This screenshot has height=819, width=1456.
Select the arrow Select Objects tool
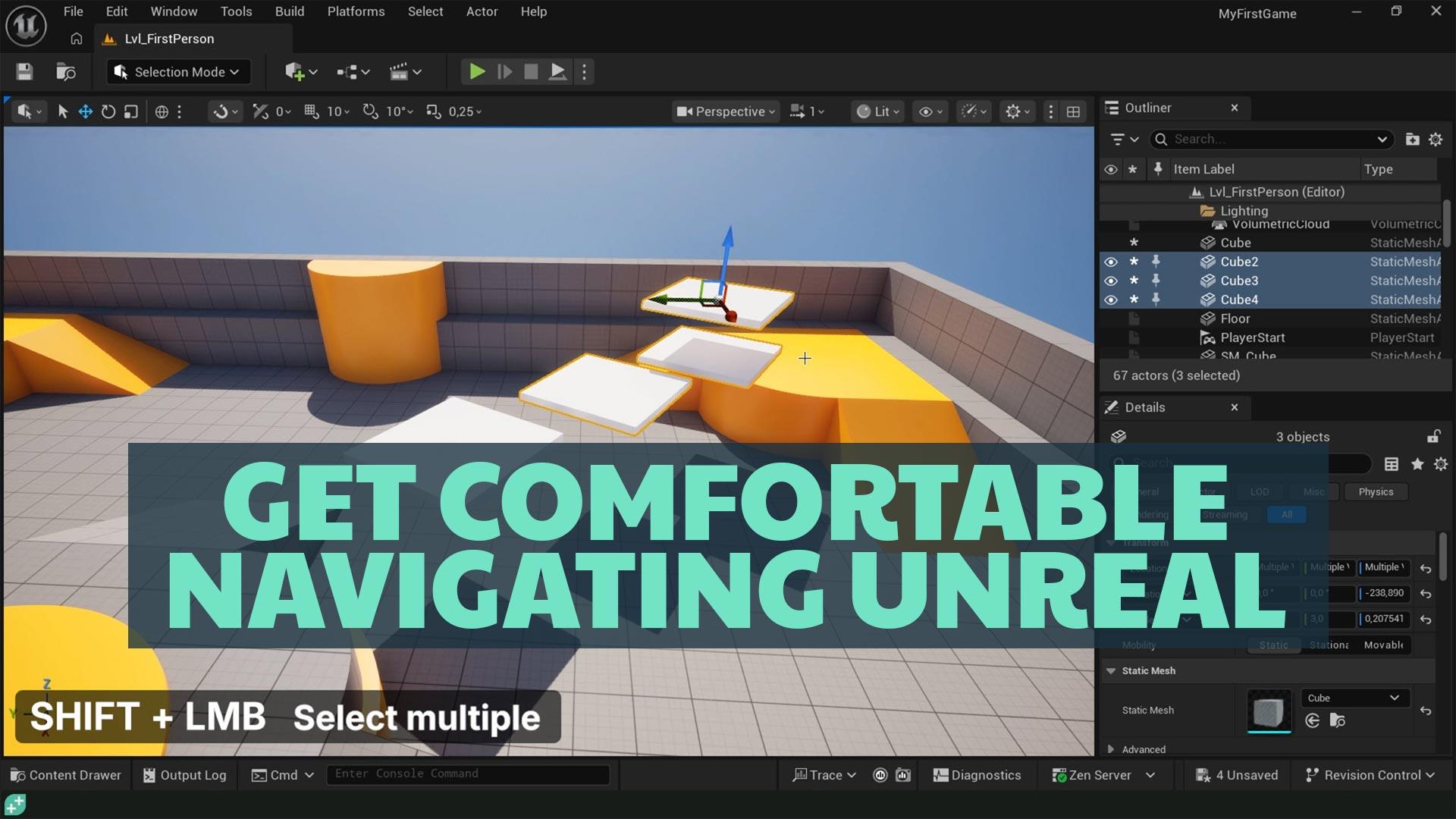[x=63, y=111]
